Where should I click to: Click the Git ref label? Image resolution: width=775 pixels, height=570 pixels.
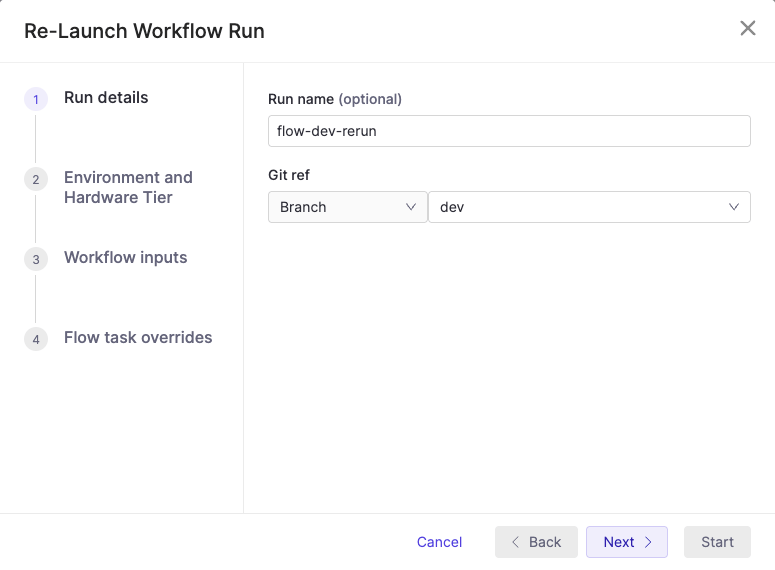point(289,175)
